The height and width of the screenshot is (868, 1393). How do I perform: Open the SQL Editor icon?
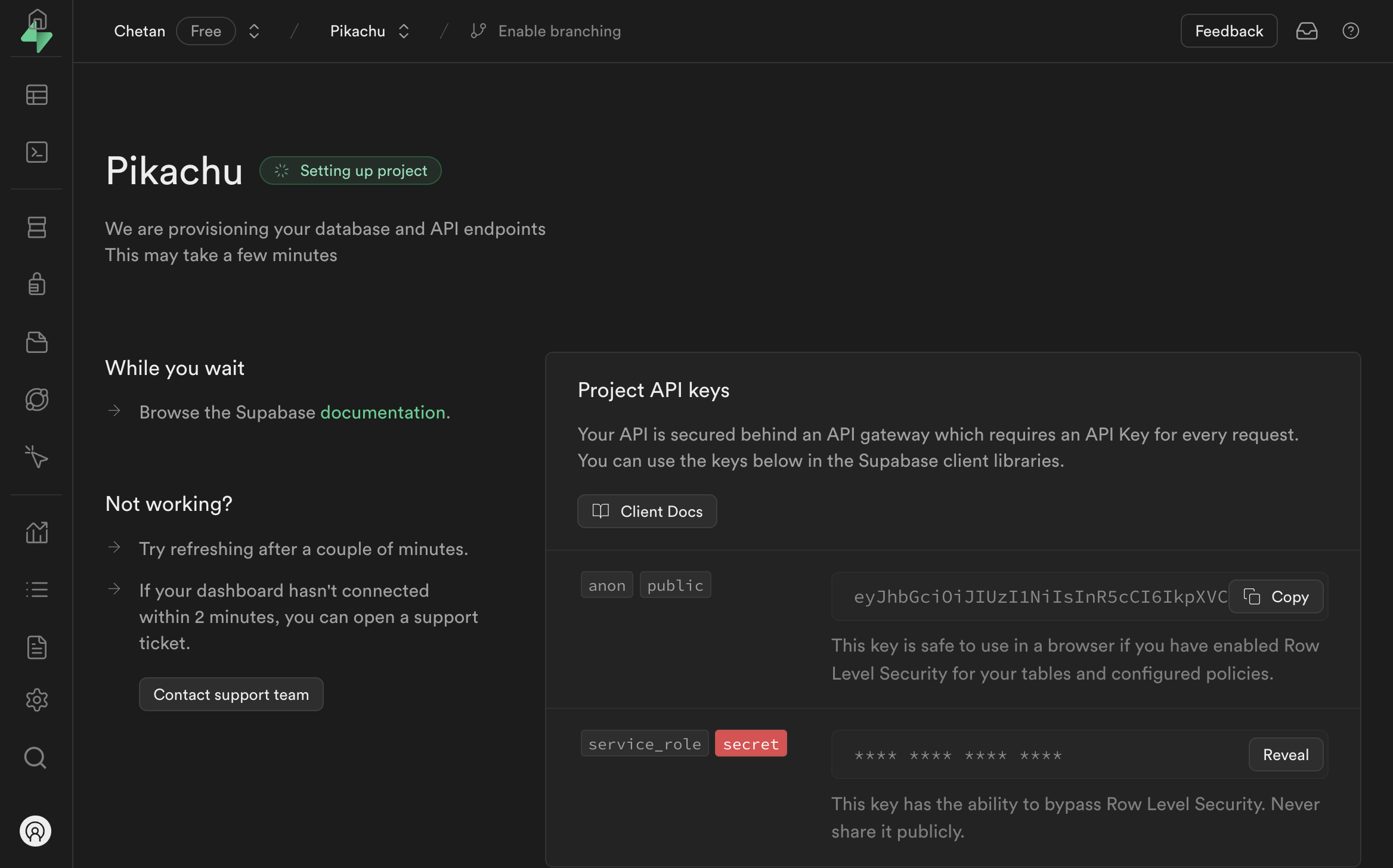(x=36, y=152)
